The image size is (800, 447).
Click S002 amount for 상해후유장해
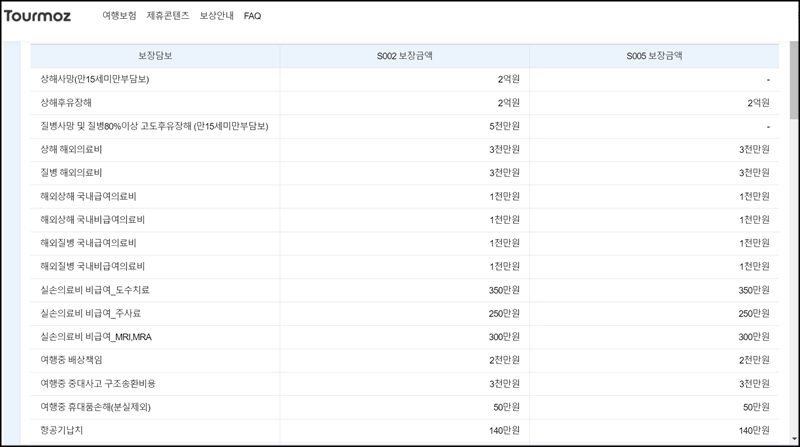pos(509,103)
